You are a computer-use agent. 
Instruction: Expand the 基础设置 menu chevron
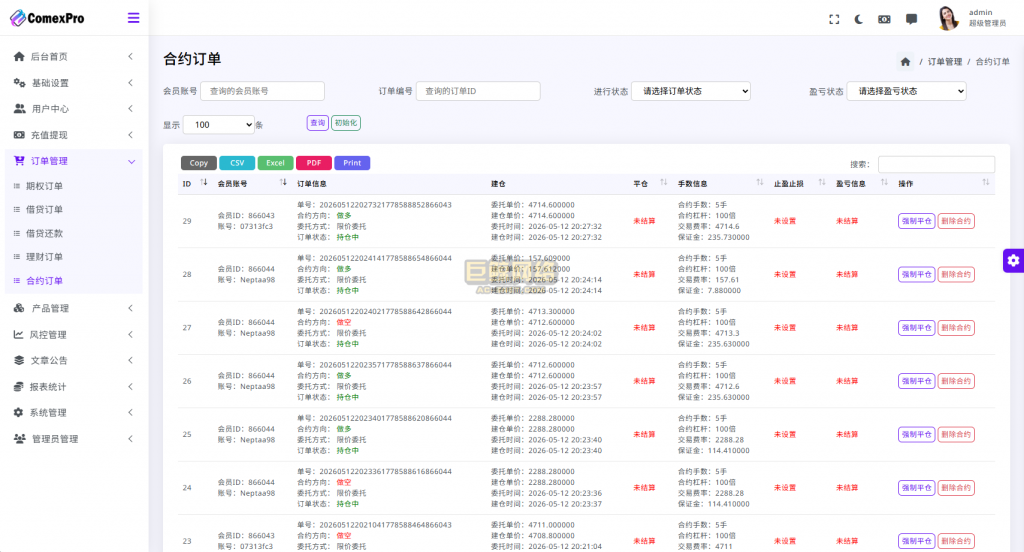coord(131,82)
